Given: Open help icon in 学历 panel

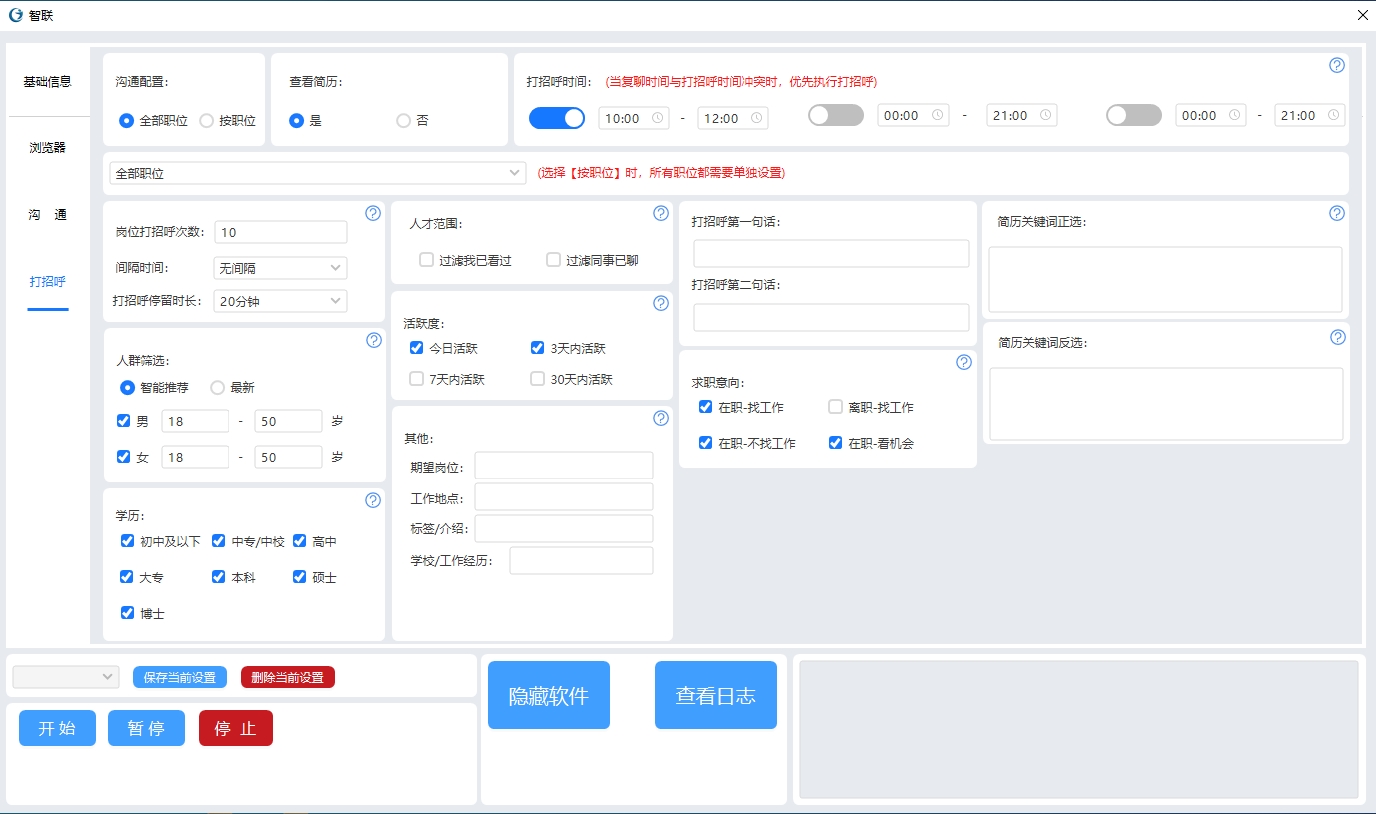Looking at the screenshot, I should click(x=373, y=500).
